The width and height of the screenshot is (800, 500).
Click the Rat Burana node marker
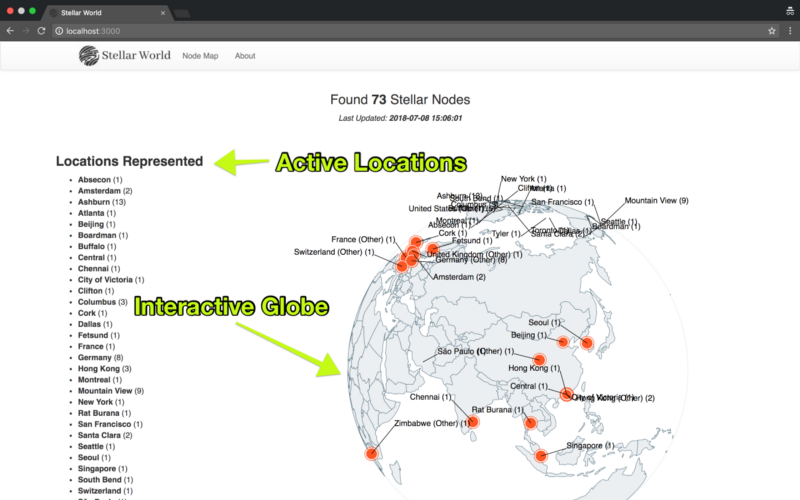tap(531, 422)
